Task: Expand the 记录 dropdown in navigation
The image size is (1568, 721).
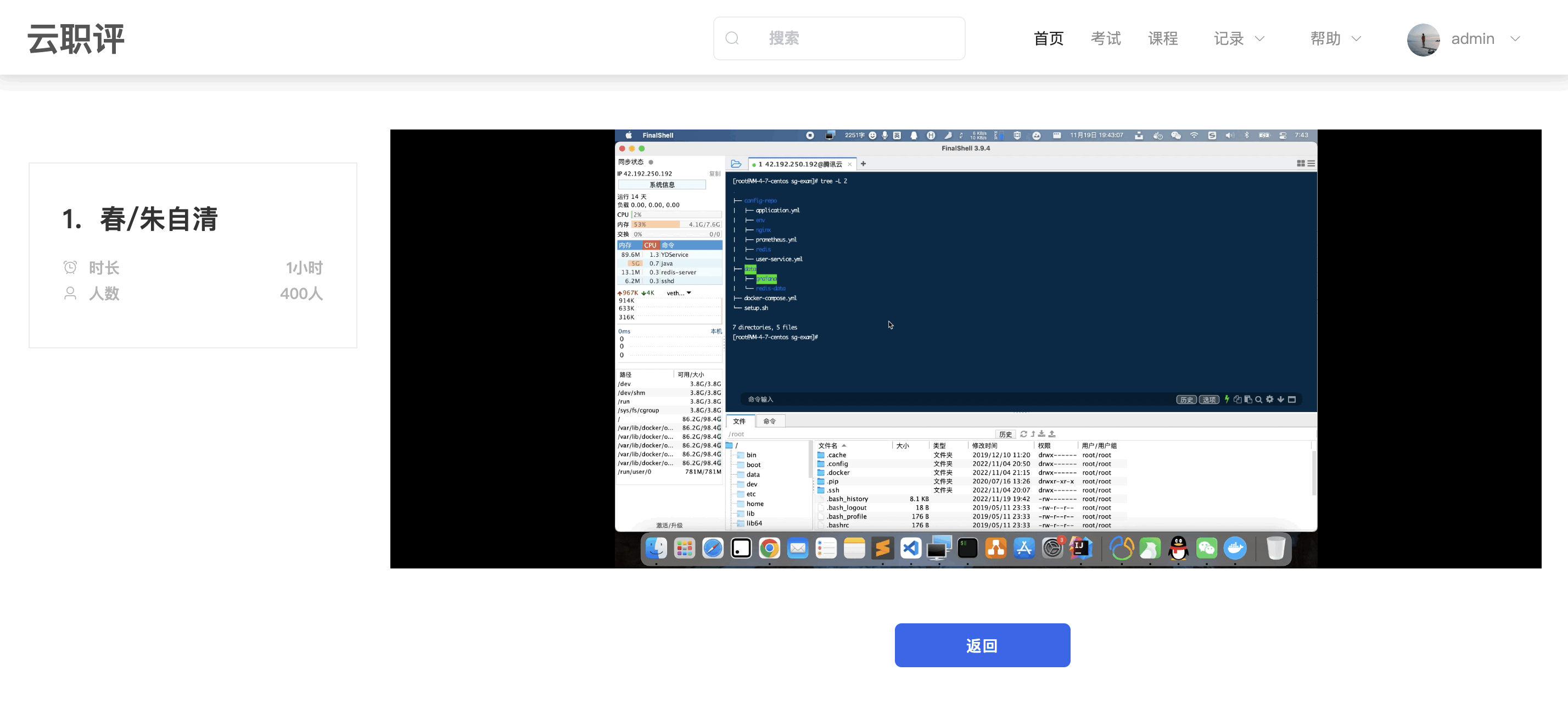Action: [1239, 38]
